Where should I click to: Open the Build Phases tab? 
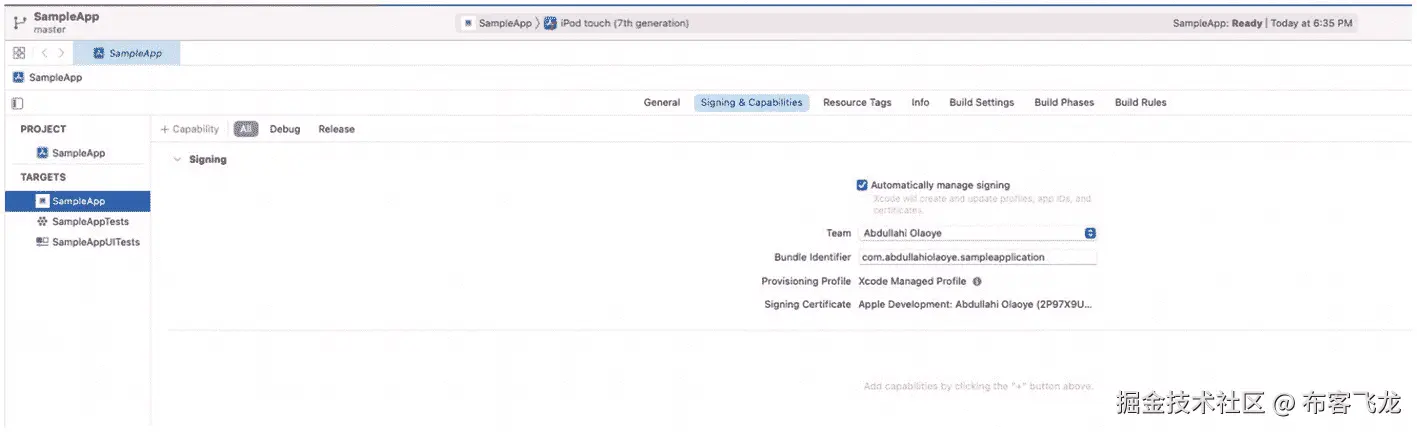(x=1064, y=102)
